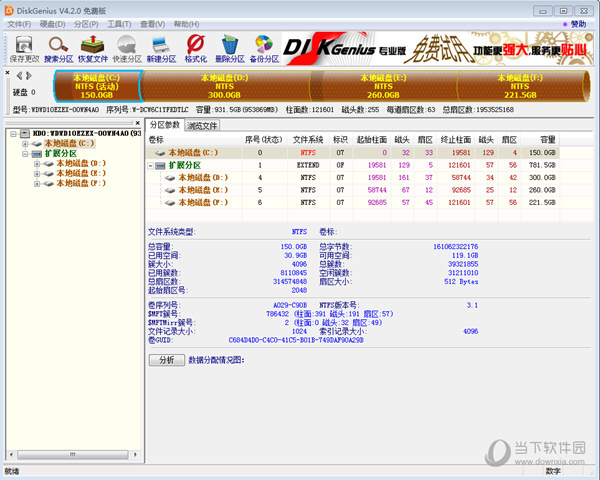
Task: Click drive icon of 本地磁盘(D:) in tree
Action: (49, 164)
